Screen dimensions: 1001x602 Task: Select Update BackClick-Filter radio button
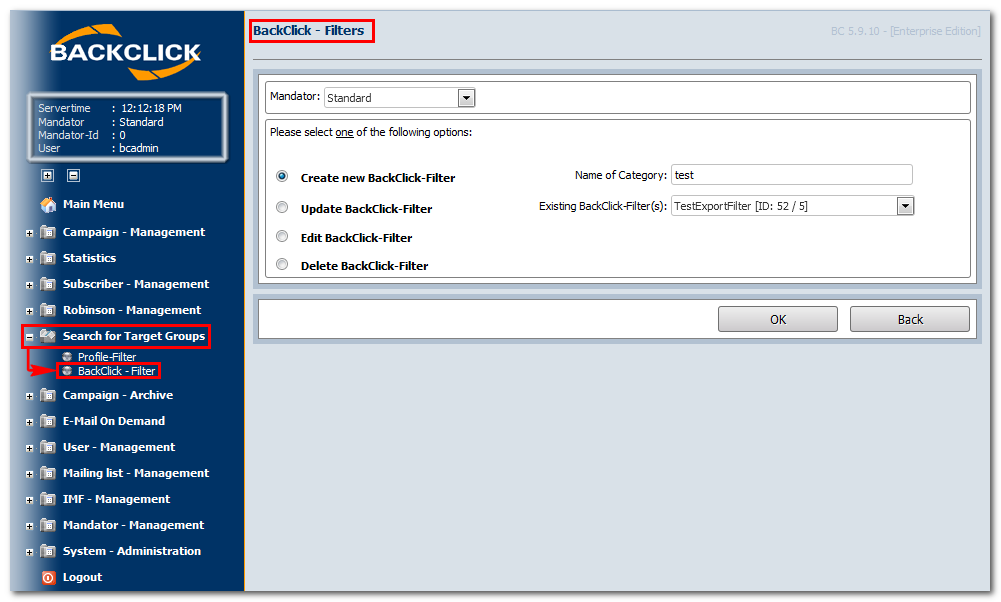point(282,207)
